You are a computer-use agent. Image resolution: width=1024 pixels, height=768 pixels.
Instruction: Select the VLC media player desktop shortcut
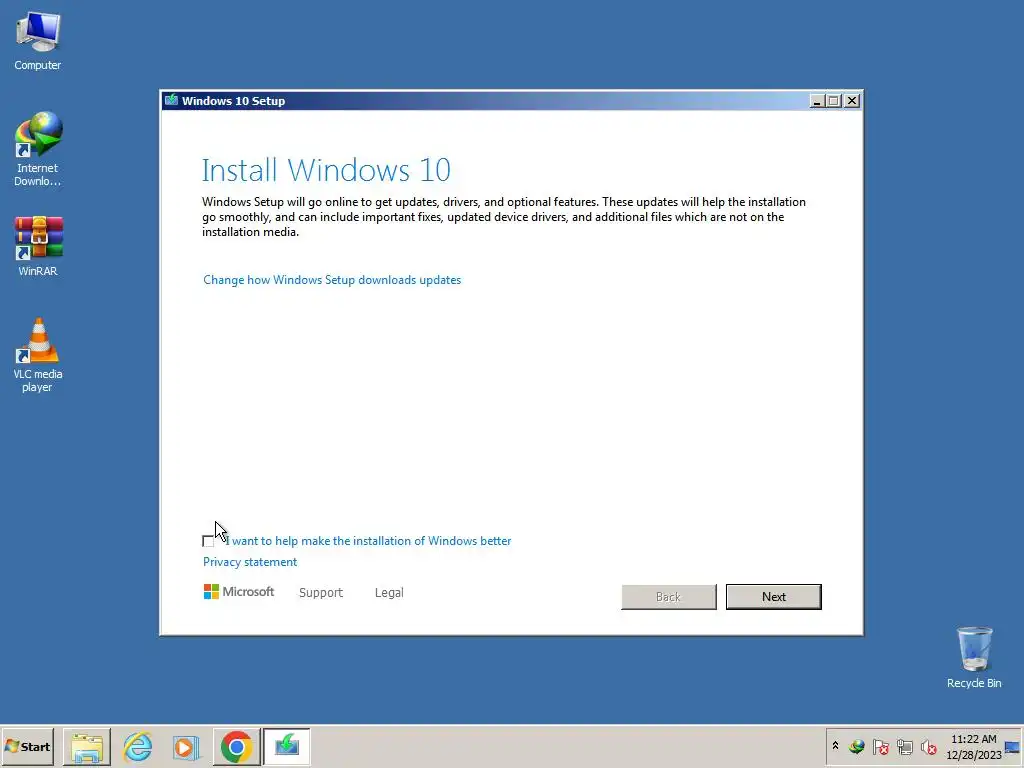coord(37,355)
